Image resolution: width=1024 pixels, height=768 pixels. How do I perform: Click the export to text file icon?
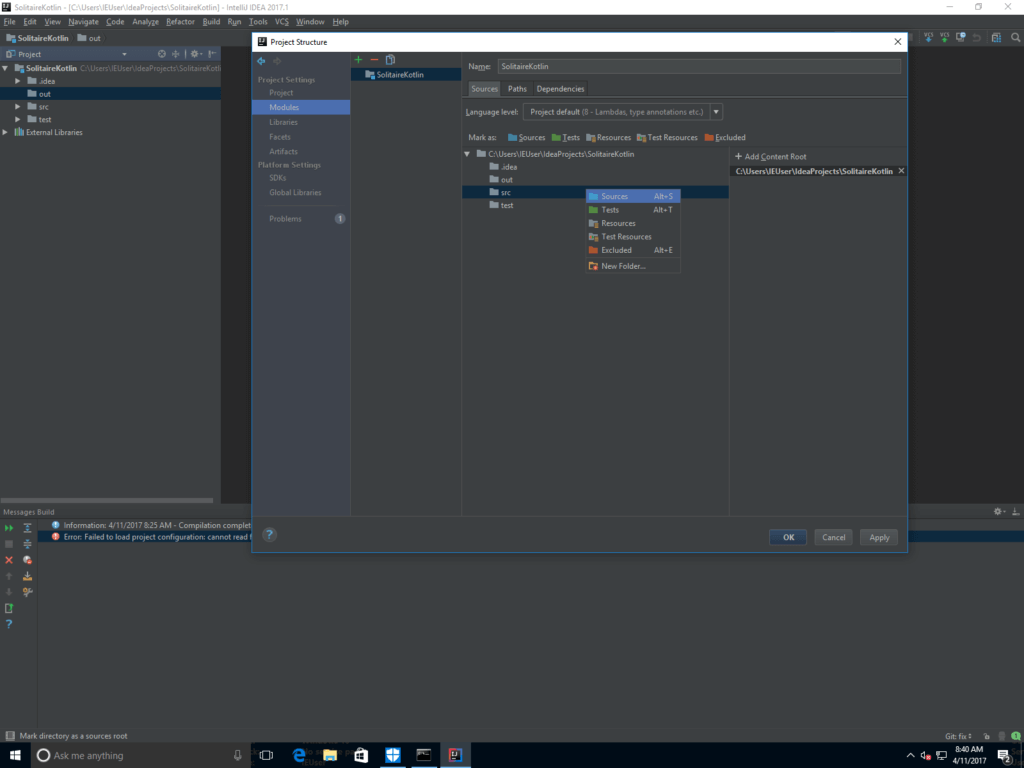(x=9, y=608)
